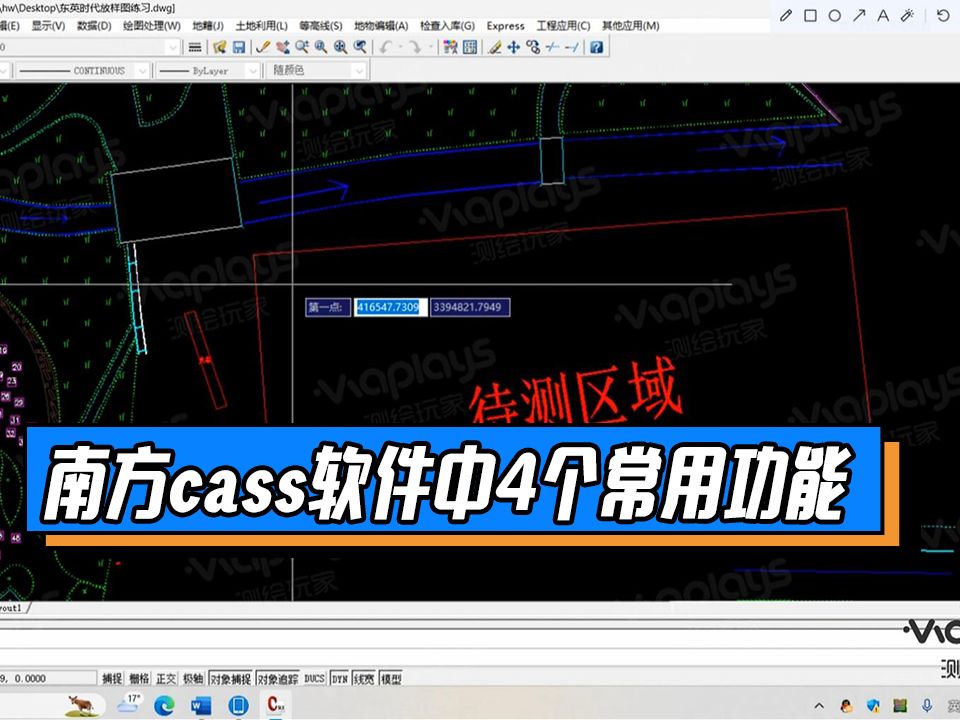Click the Save icon in the toolbar
Viewport: 960px width, 720px height.
(239, 46)
